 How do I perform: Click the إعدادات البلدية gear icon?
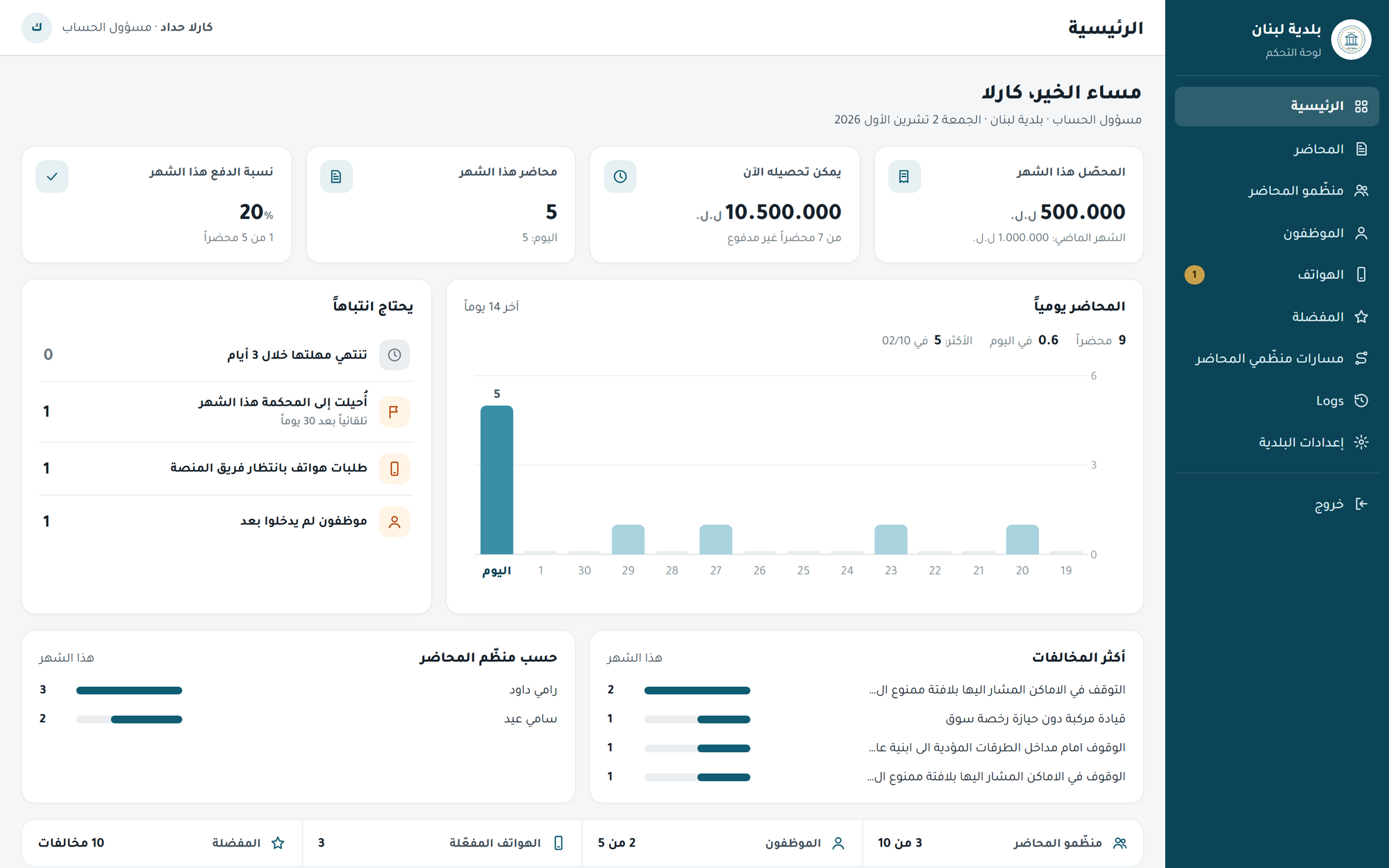click(x=1361, y=442)
